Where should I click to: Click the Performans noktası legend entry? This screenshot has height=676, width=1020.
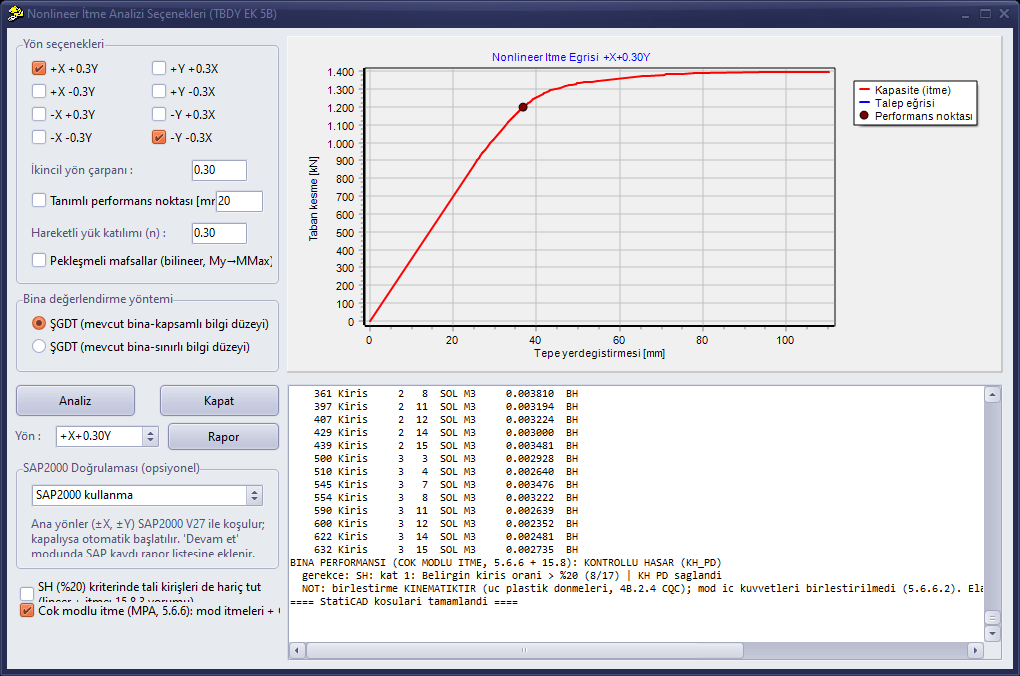pos(916,116)
